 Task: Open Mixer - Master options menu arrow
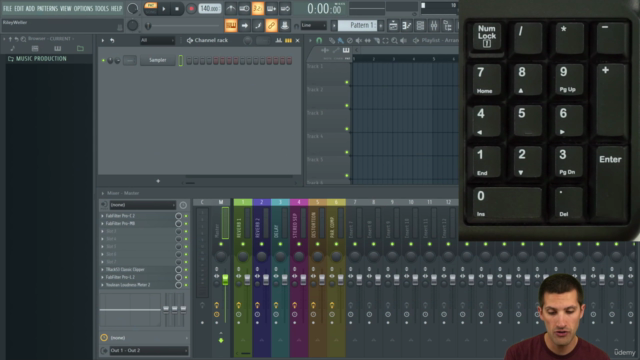click(102, 193)
